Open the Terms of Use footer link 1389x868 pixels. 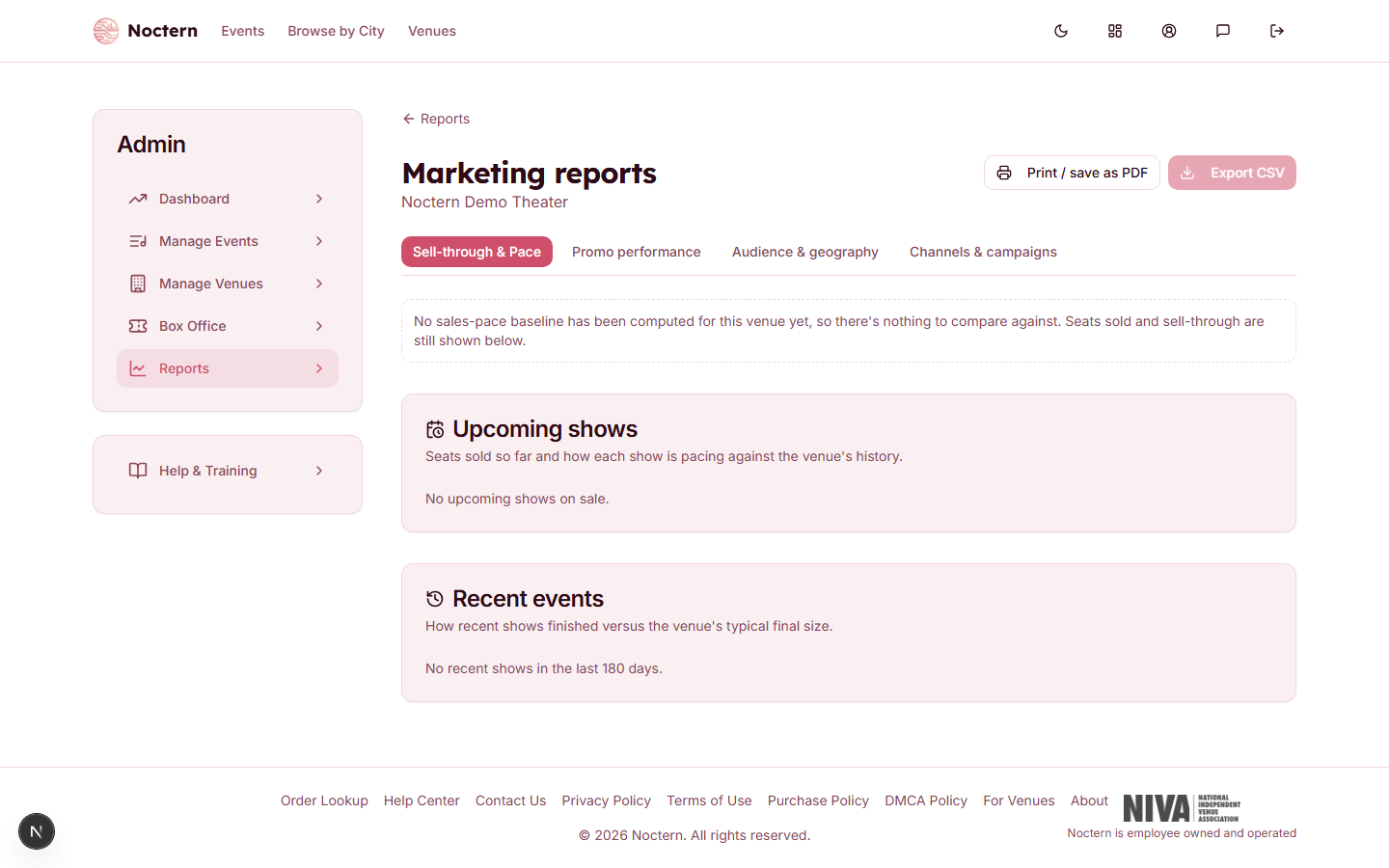pyautogui.click(x=709, y=800)
